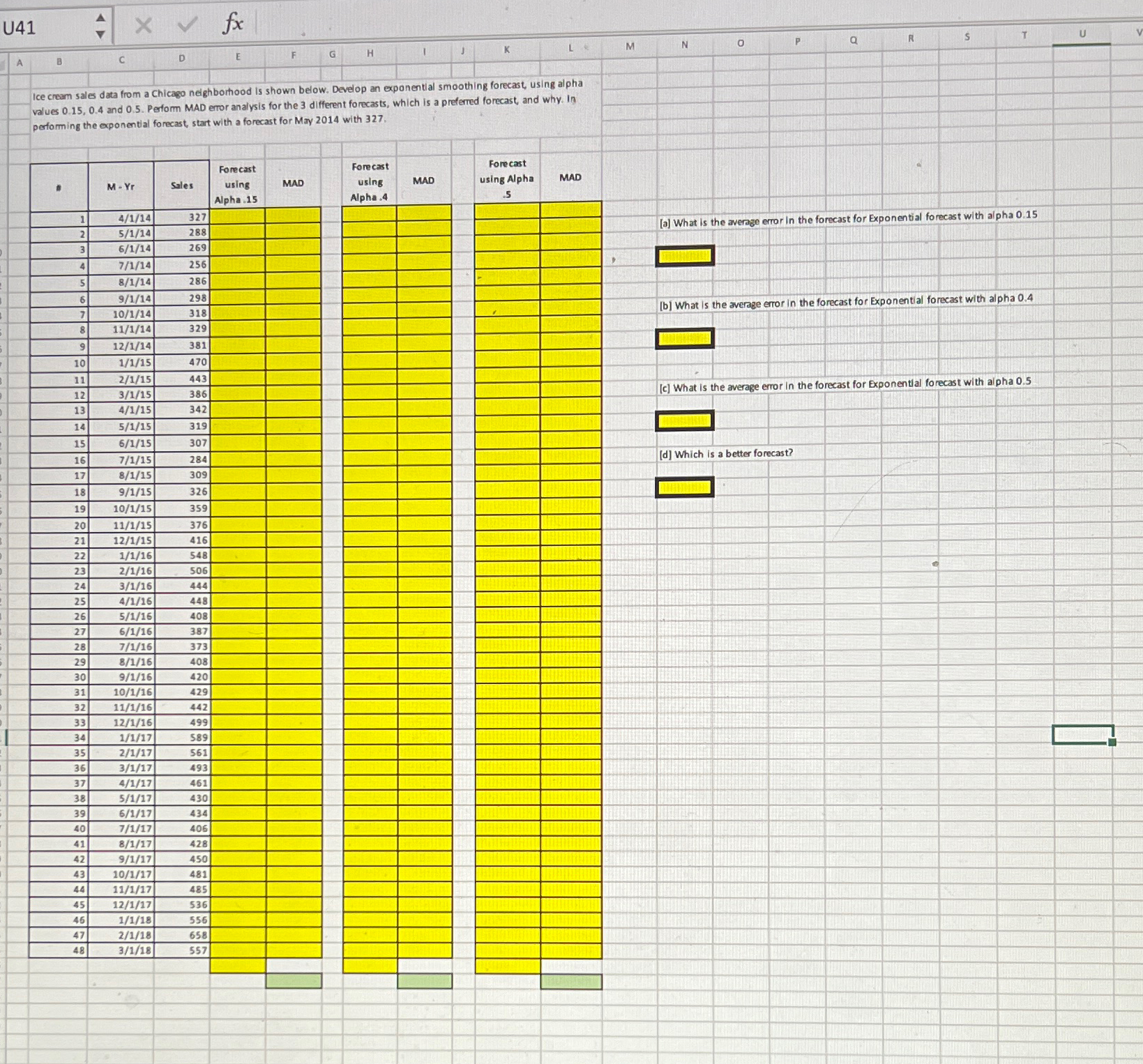Select the column T header
This screenshot has height=1064, width=1143.
pyautogui.click(x=1024, y=35)
